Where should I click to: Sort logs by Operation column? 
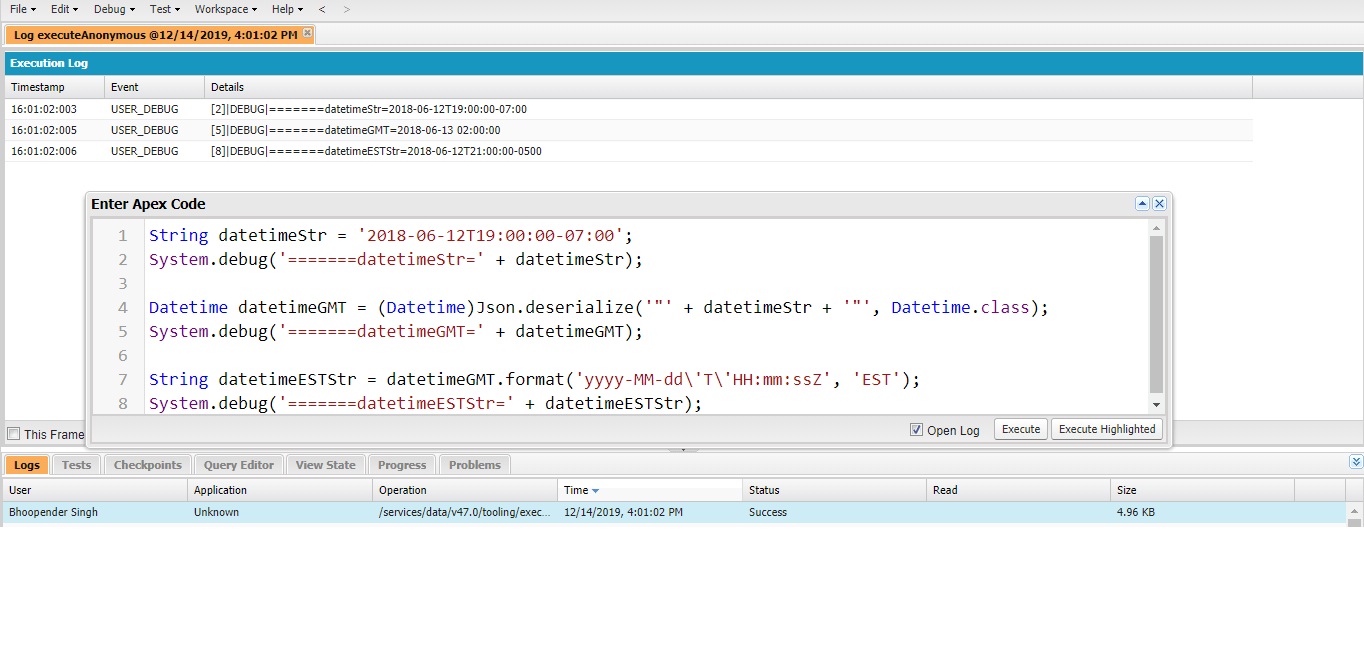(x=465, y=490)
